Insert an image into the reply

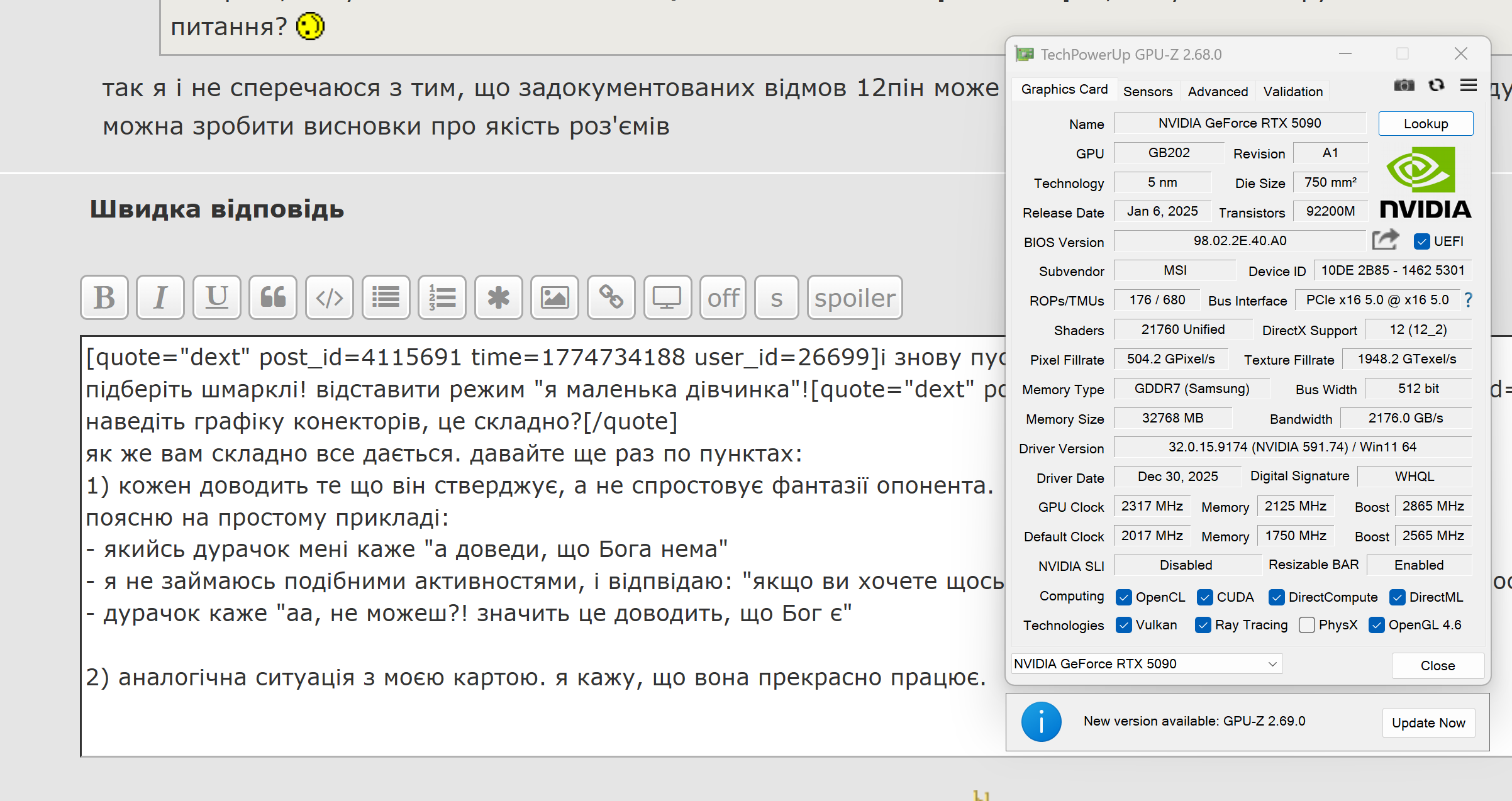(x=555, y=297)
